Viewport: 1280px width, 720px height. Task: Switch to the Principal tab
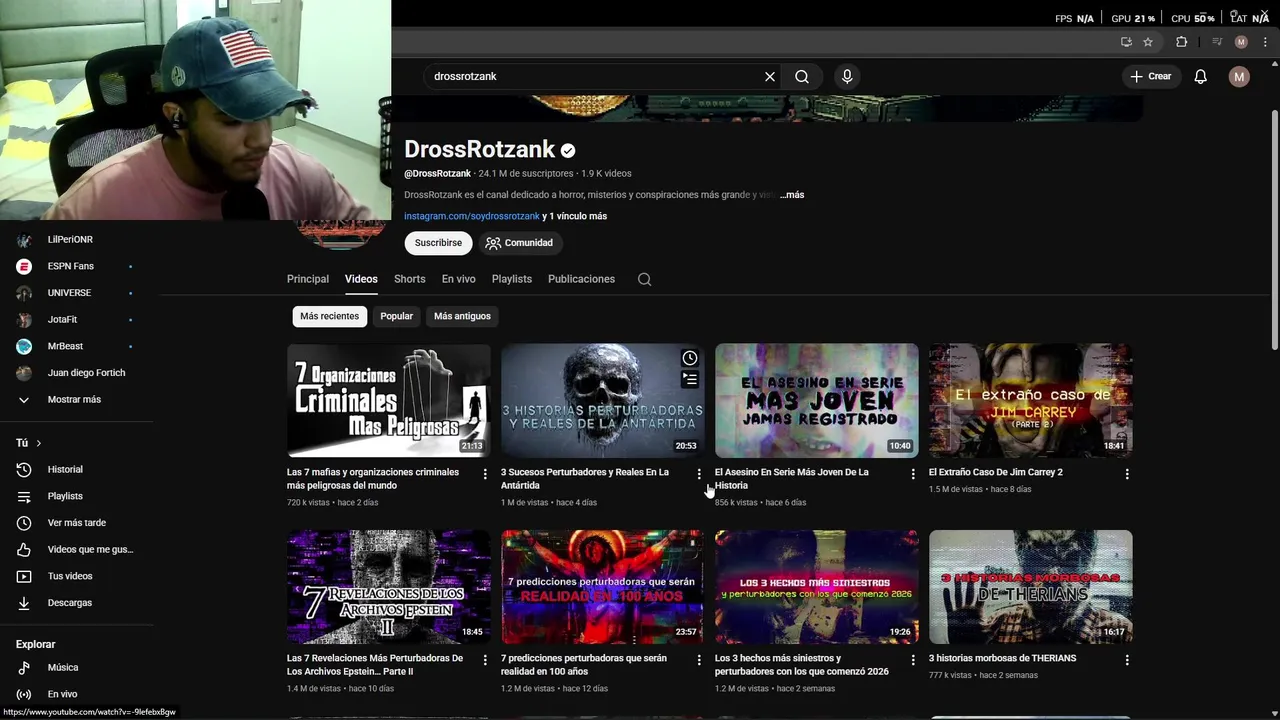(308, 279)
